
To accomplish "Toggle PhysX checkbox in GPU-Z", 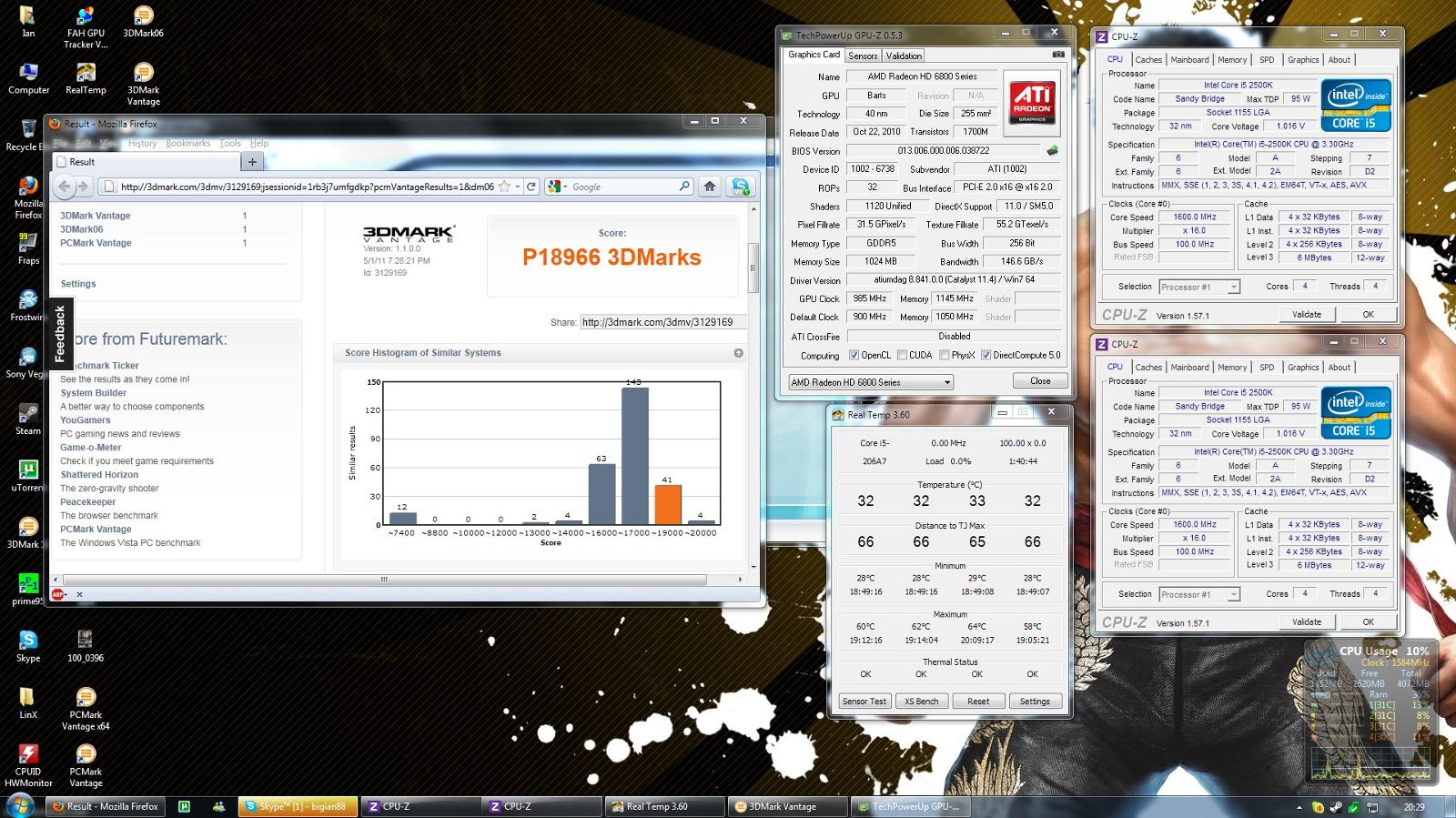I will [945, 355].
